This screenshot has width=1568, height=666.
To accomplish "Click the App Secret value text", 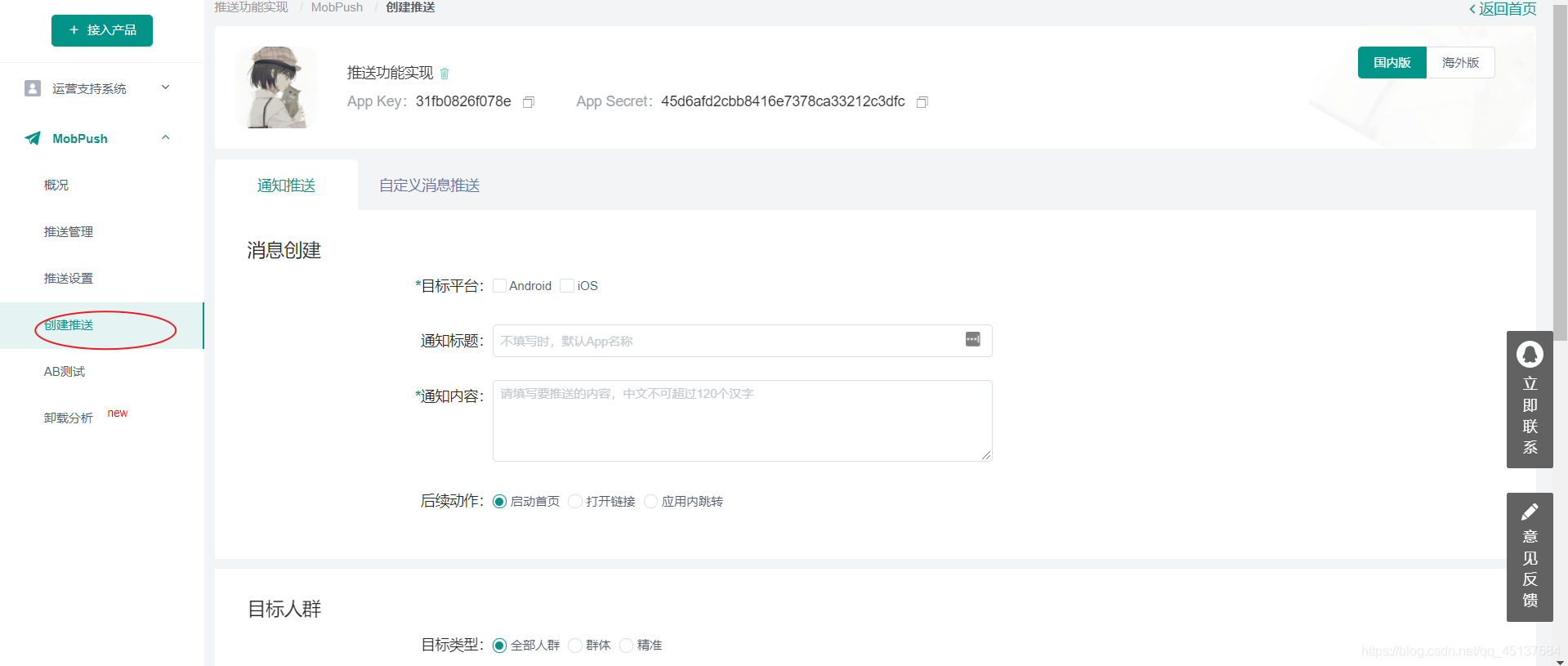I will point(783,101).
